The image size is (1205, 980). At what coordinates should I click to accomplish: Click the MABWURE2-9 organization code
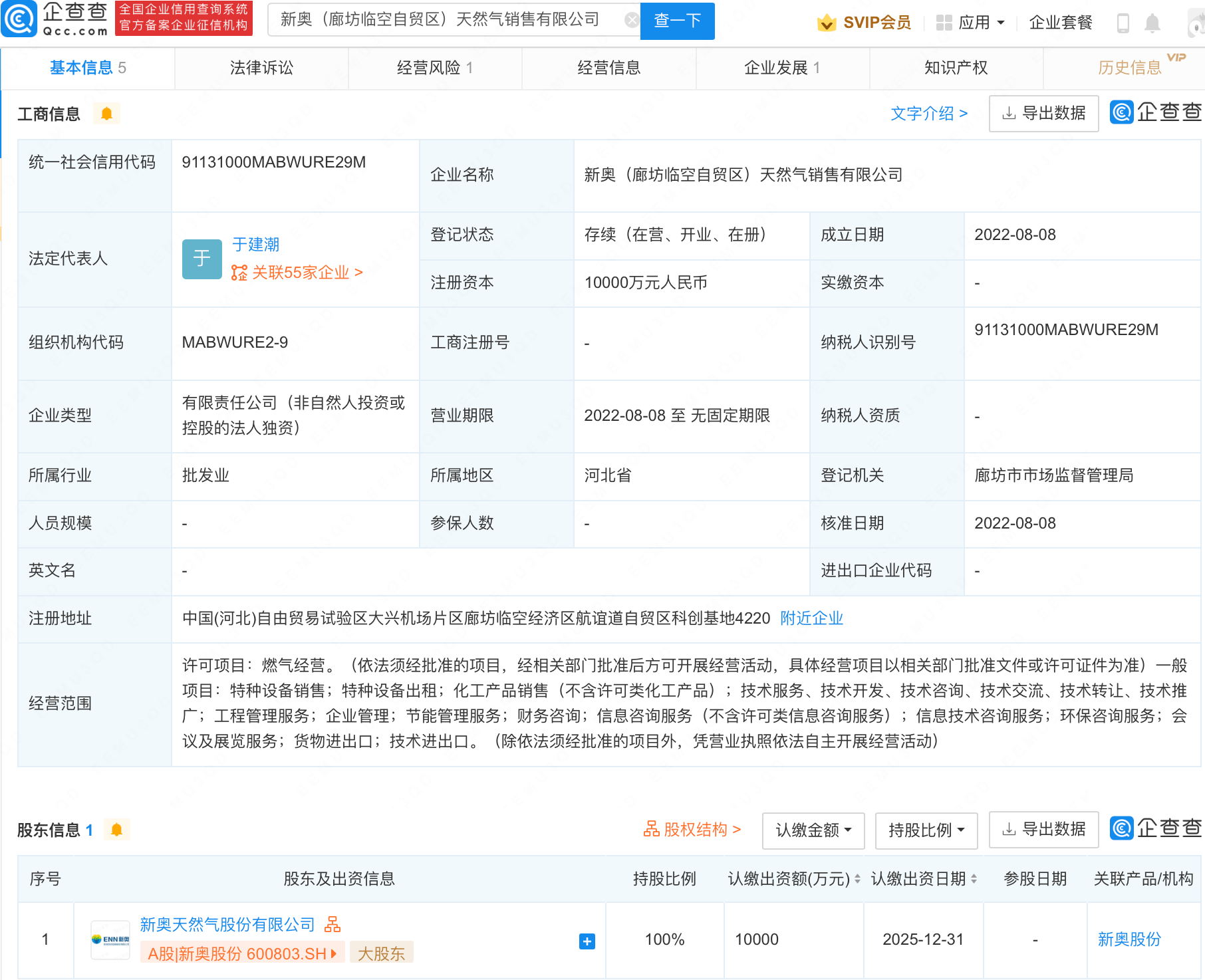pyautogui.click(x=235, y=342)
